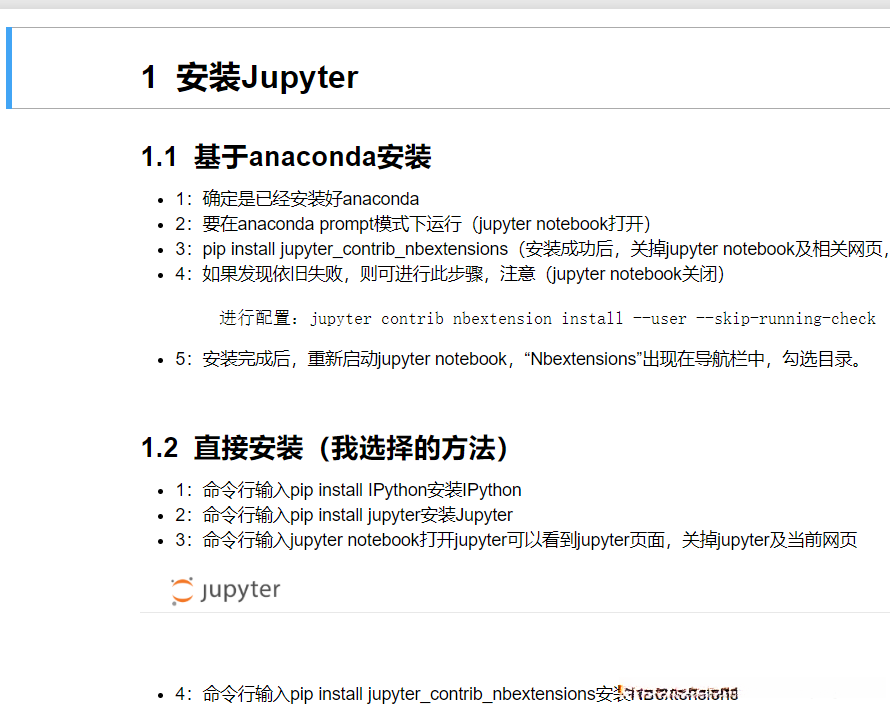Select the '1.1 基于anaconda安装' subheading
Viewport: 890px width, 708px height.
point(286,157)
